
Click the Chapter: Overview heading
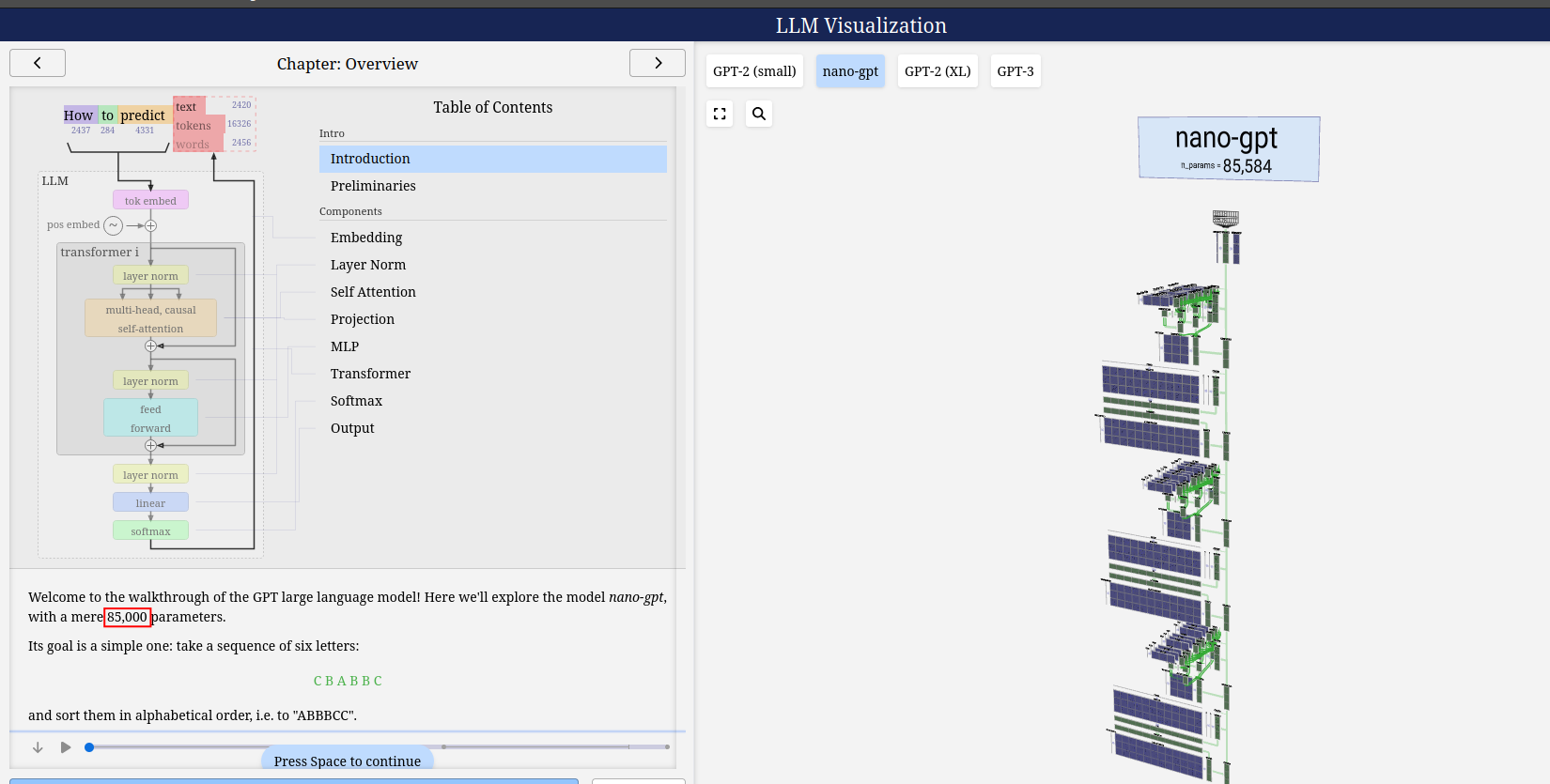point(348,64)
